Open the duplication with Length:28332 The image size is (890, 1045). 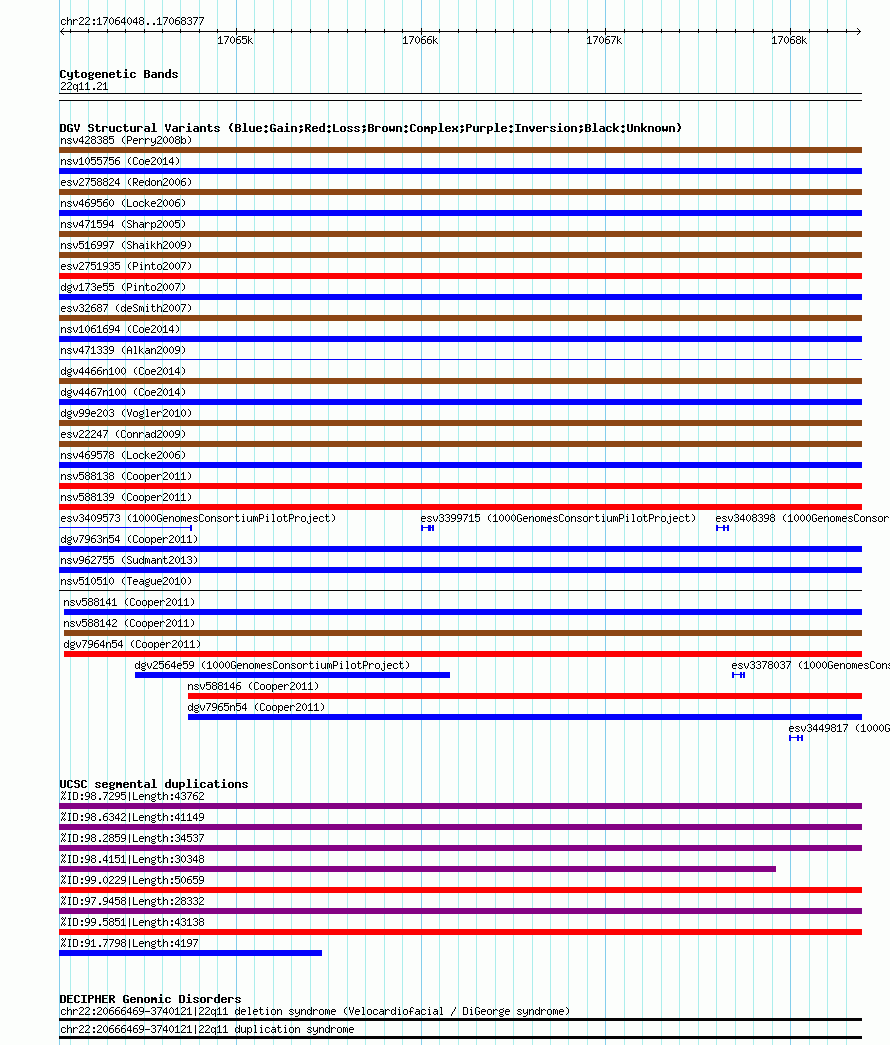[x=461, y=911]
